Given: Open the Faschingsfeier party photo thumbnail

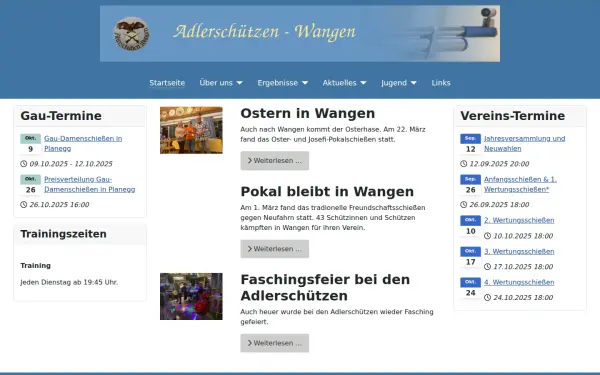Looking at the screenshot, I should click(191, 297).
